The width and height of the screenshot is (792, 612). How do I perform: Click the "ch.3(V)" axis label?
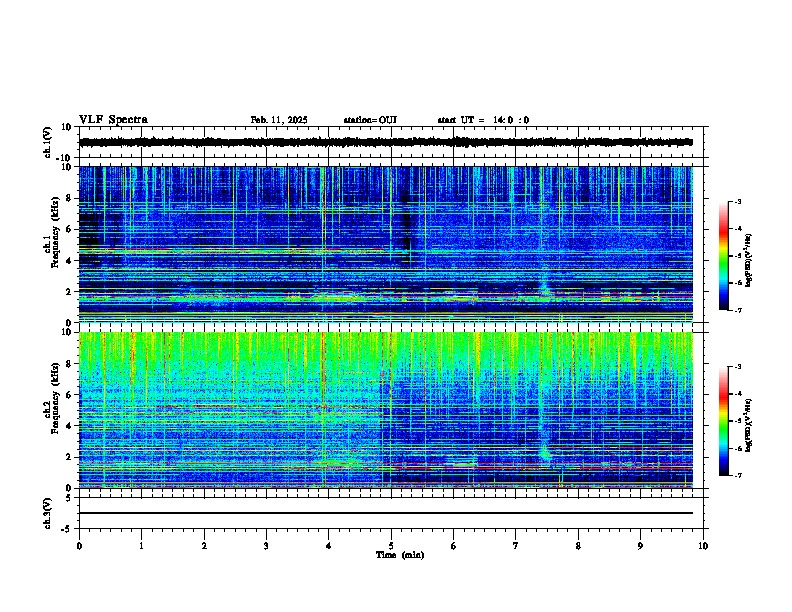[x=48, y=513]
